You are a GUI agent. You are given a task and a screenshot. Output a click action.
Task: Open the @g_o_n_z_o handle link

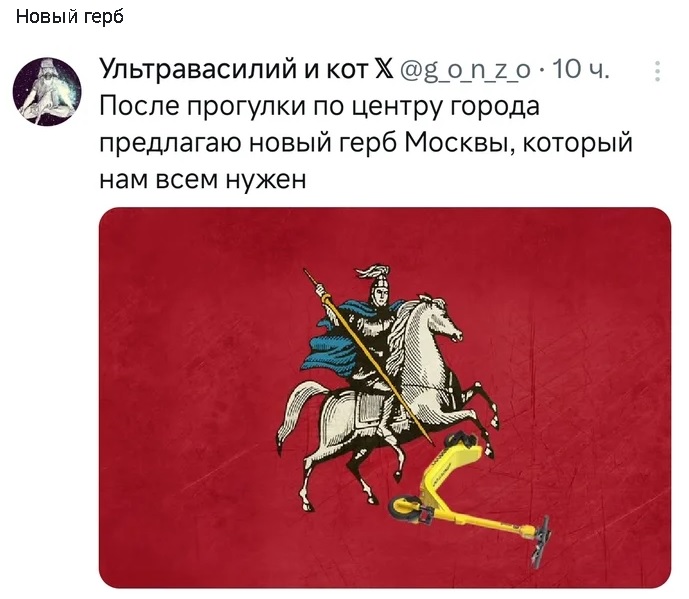click(x=464, y=71)
